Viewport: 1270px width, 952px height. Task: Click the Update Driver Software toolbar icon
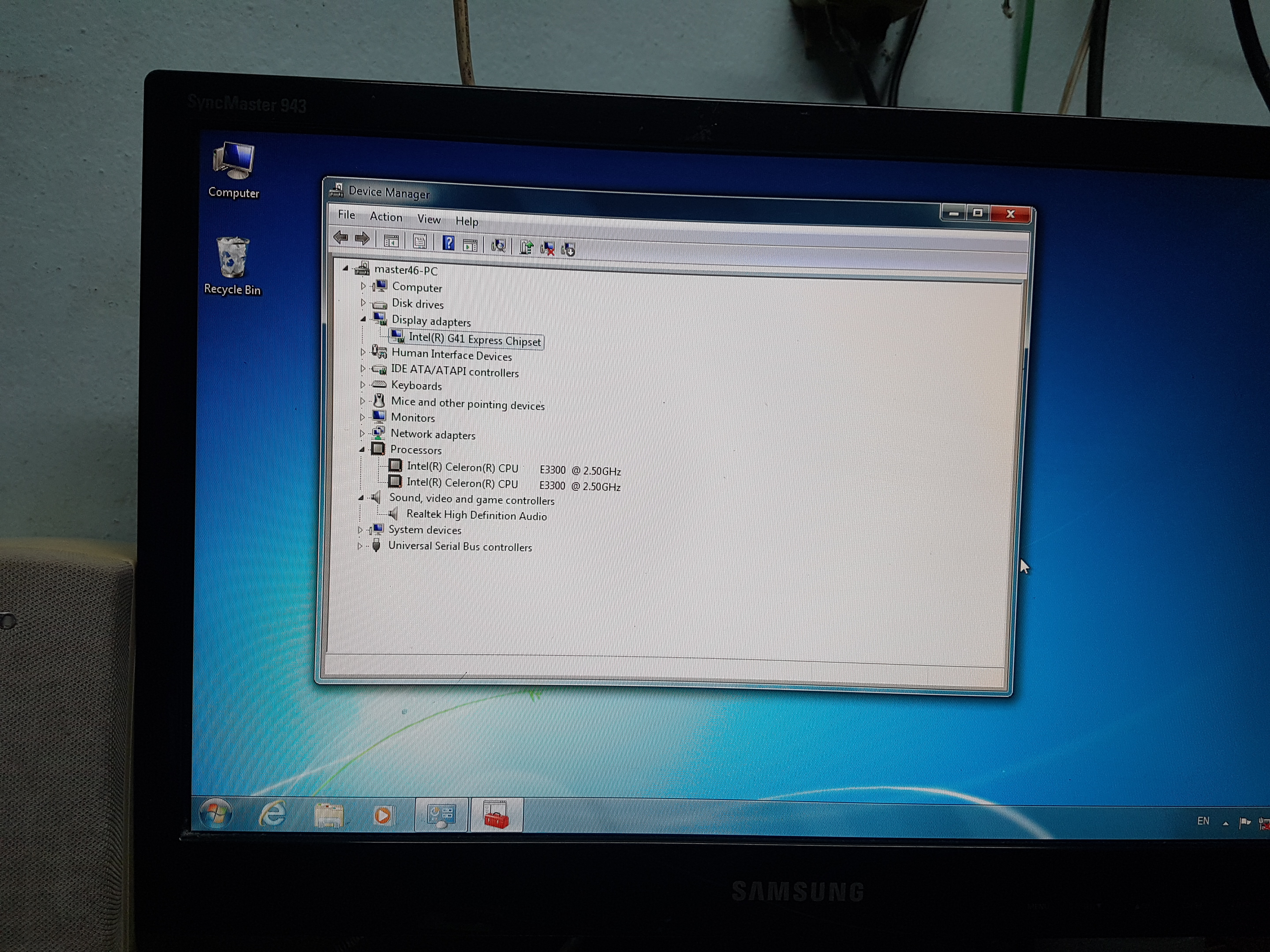(526, 247)
